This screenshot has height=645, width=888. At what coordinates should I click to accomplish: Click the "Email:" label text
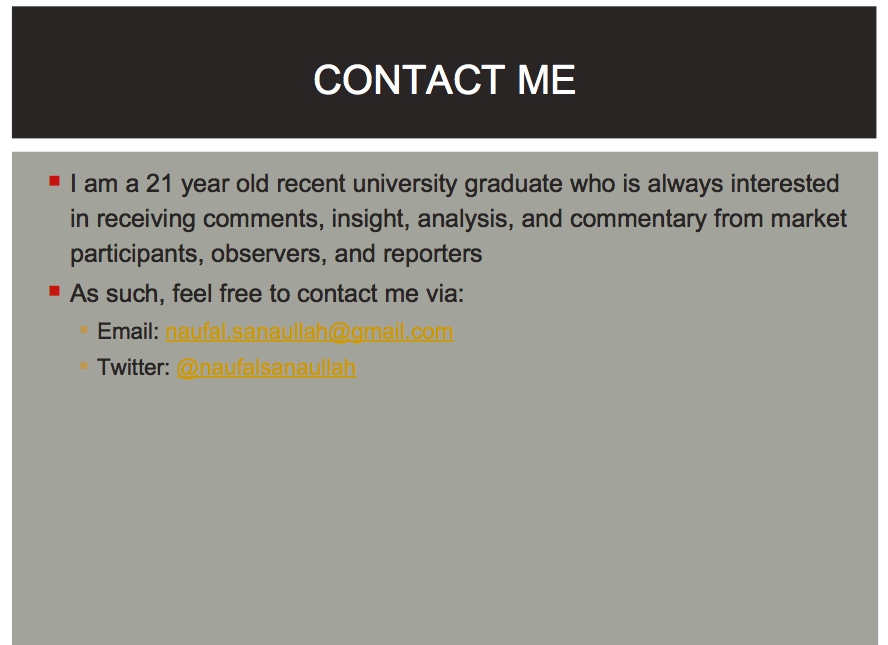128,331
